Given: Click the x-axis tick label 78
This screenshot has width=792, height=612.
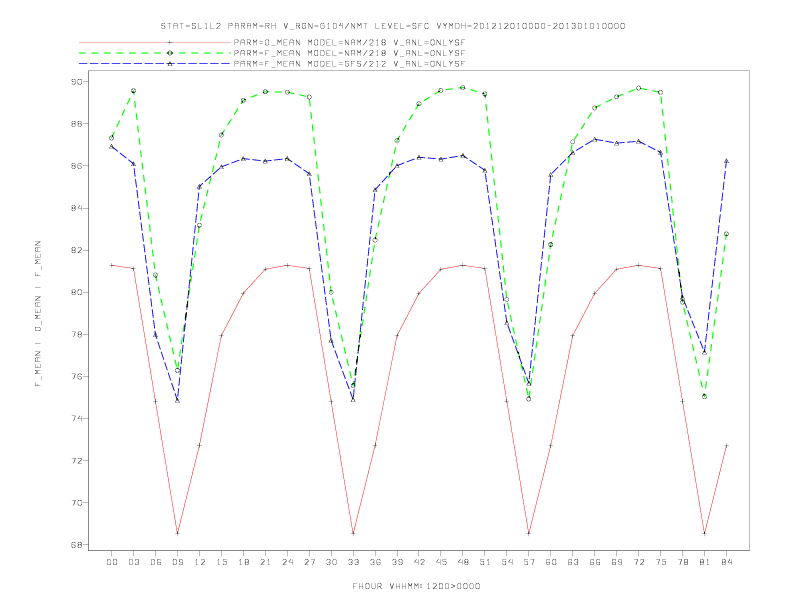Looking at the screenshot, I should click(x=682, y=562).
